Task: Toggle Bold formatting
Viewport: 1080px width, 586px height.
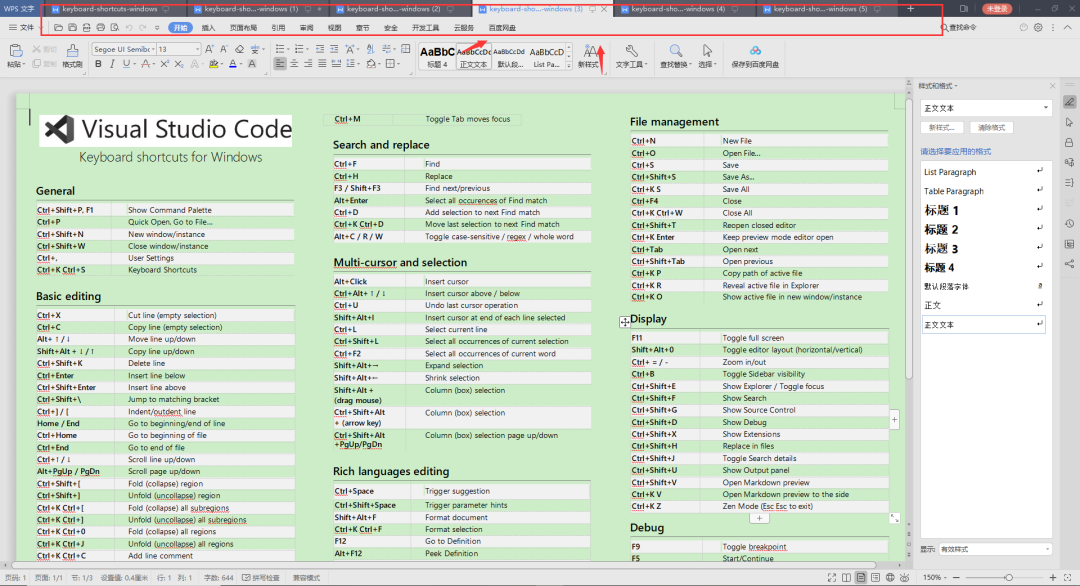Action: [x=98, y=64]
